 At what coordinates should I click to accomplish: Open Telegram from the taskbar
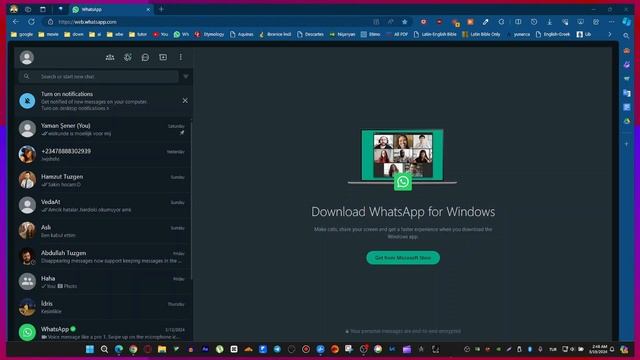click(x=277, y=349)
